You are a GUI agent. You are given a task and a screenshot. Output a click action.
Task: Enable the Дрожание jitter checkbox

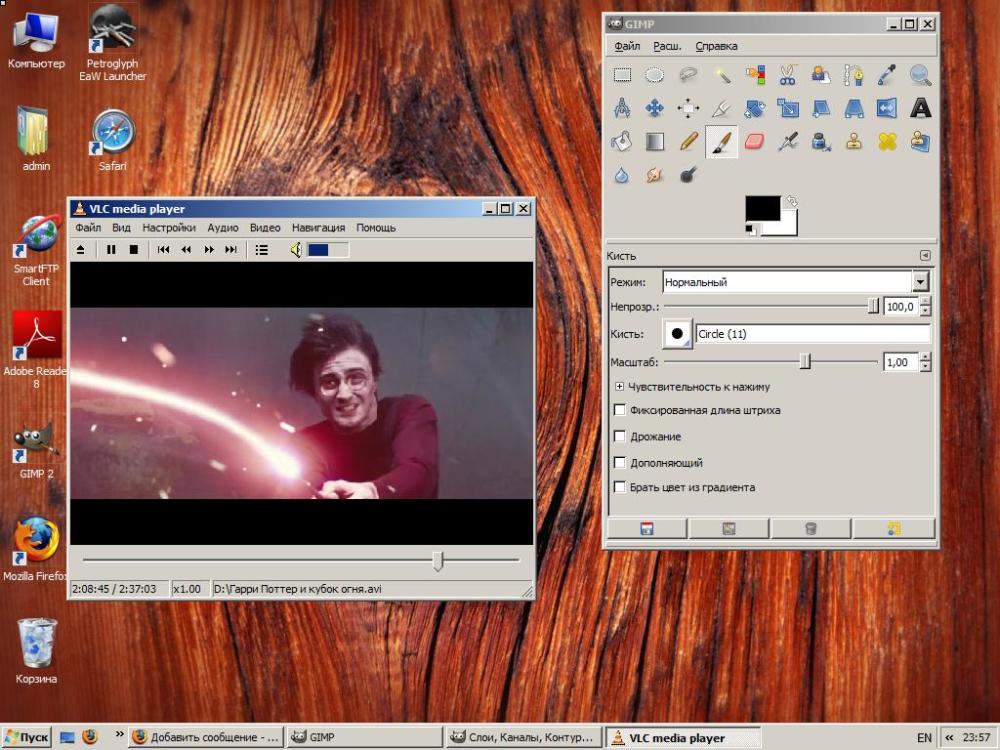click(619, 436)
